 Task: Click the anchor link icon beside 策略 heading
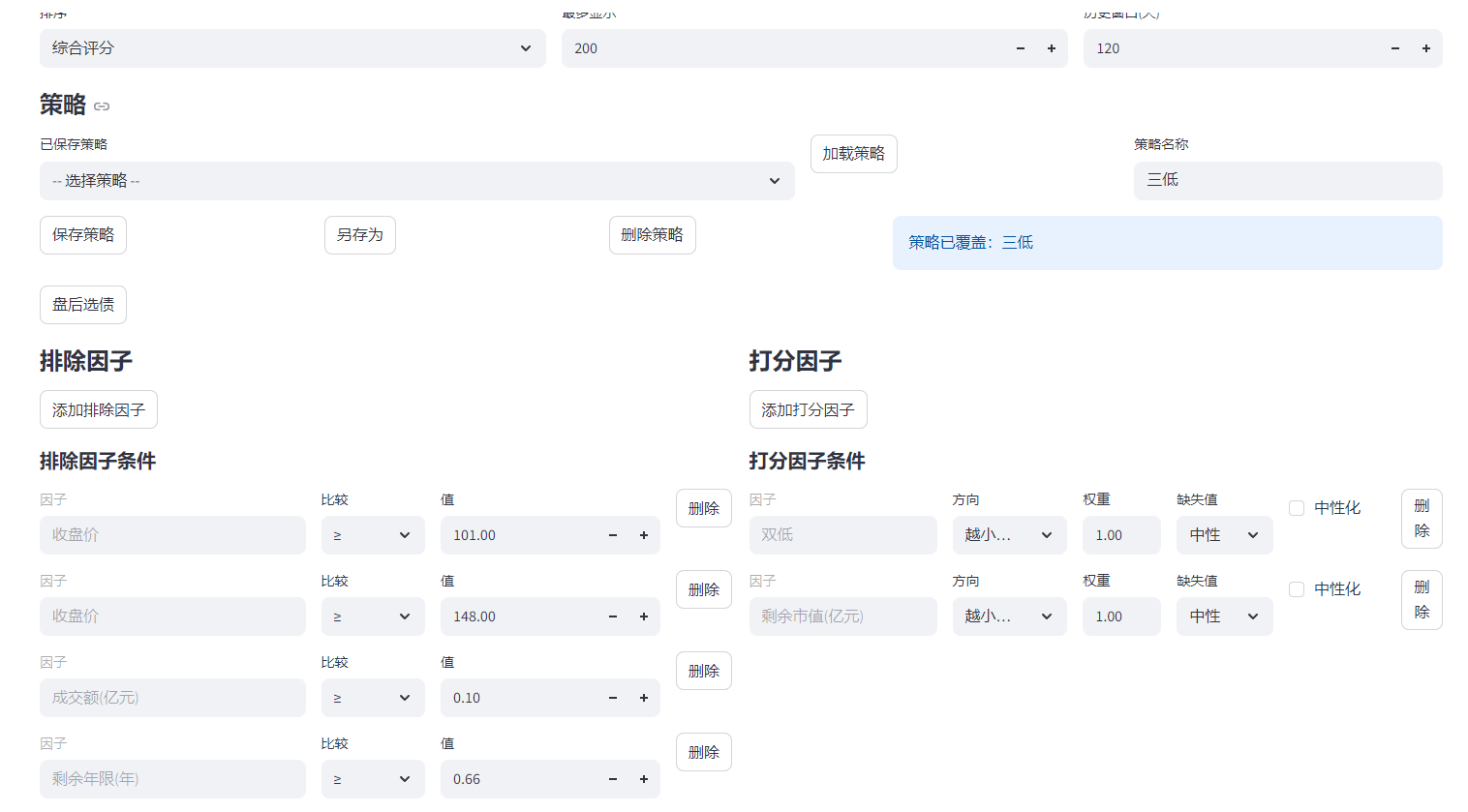tap(102, 106)
